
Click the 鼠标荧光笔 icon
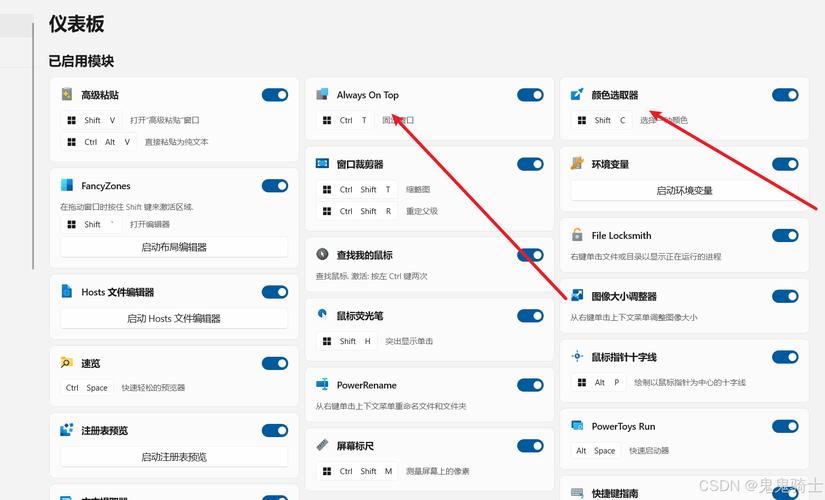pos(322,315)
